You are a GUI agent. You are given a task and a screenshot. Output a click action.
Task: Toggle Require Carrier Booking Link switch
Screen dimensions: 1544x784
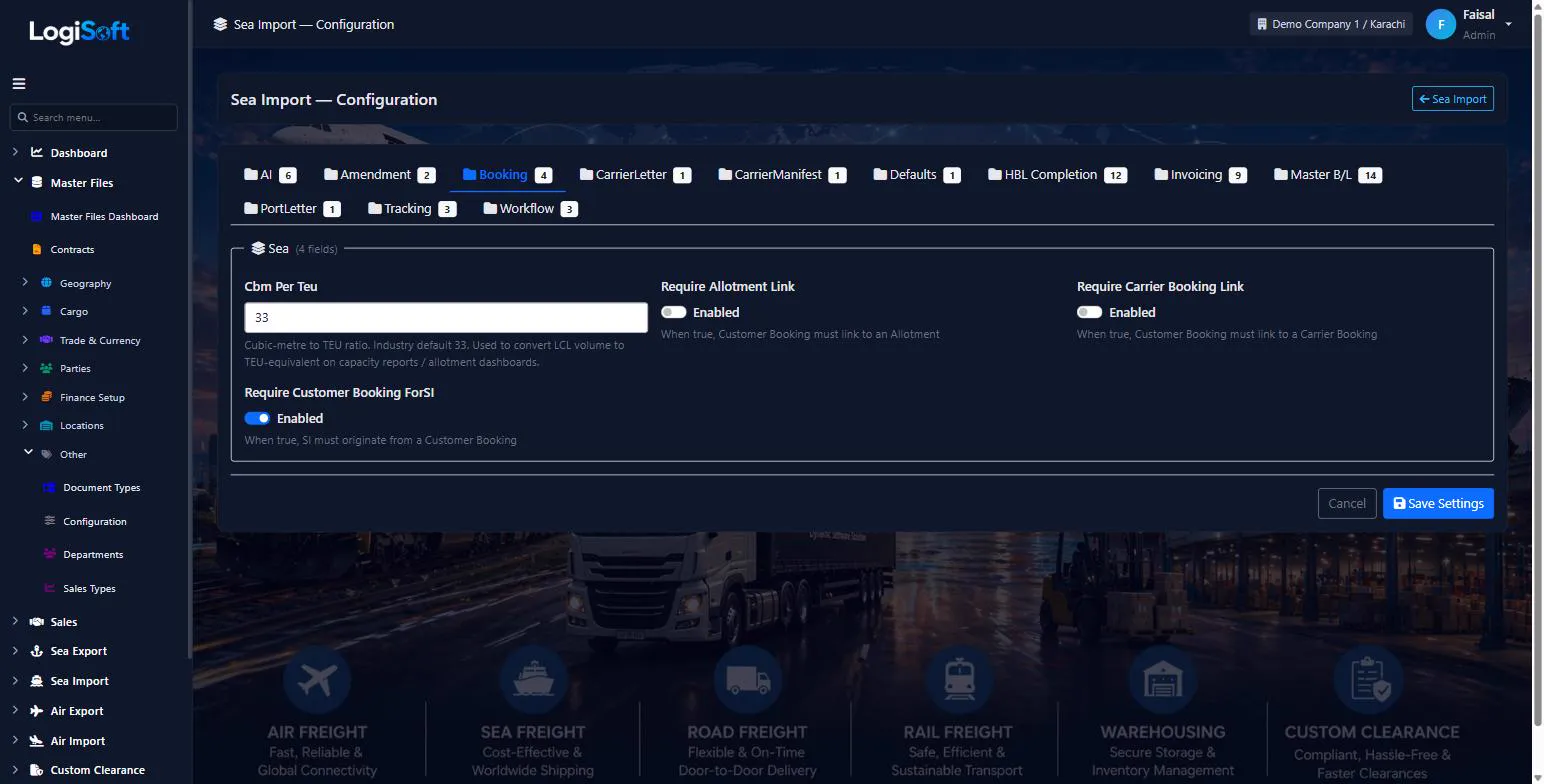pyautogui.click(x=1089, y=312)
